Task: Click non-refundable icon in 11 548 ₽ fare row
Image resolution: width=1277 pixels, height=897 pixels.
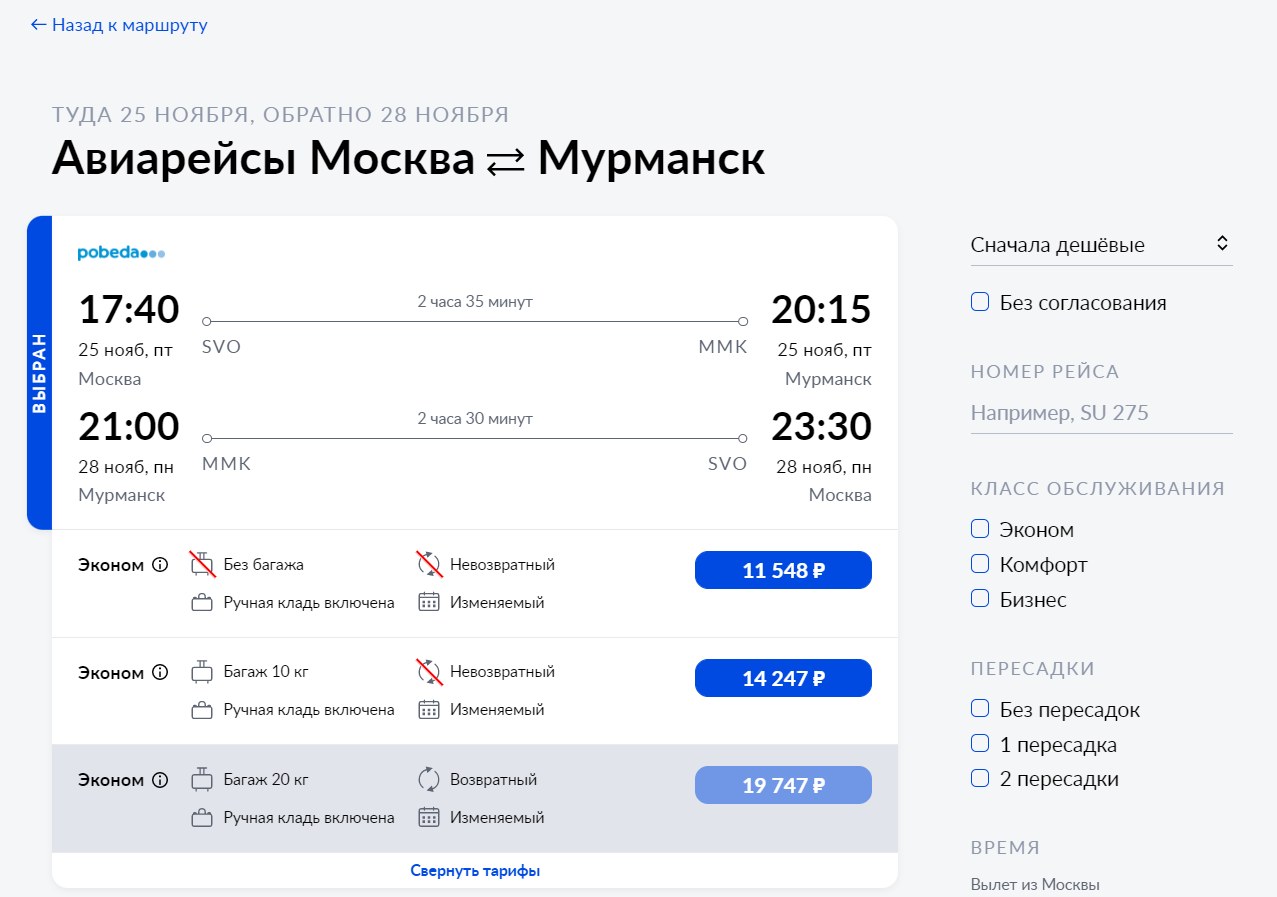Action: 429,564
